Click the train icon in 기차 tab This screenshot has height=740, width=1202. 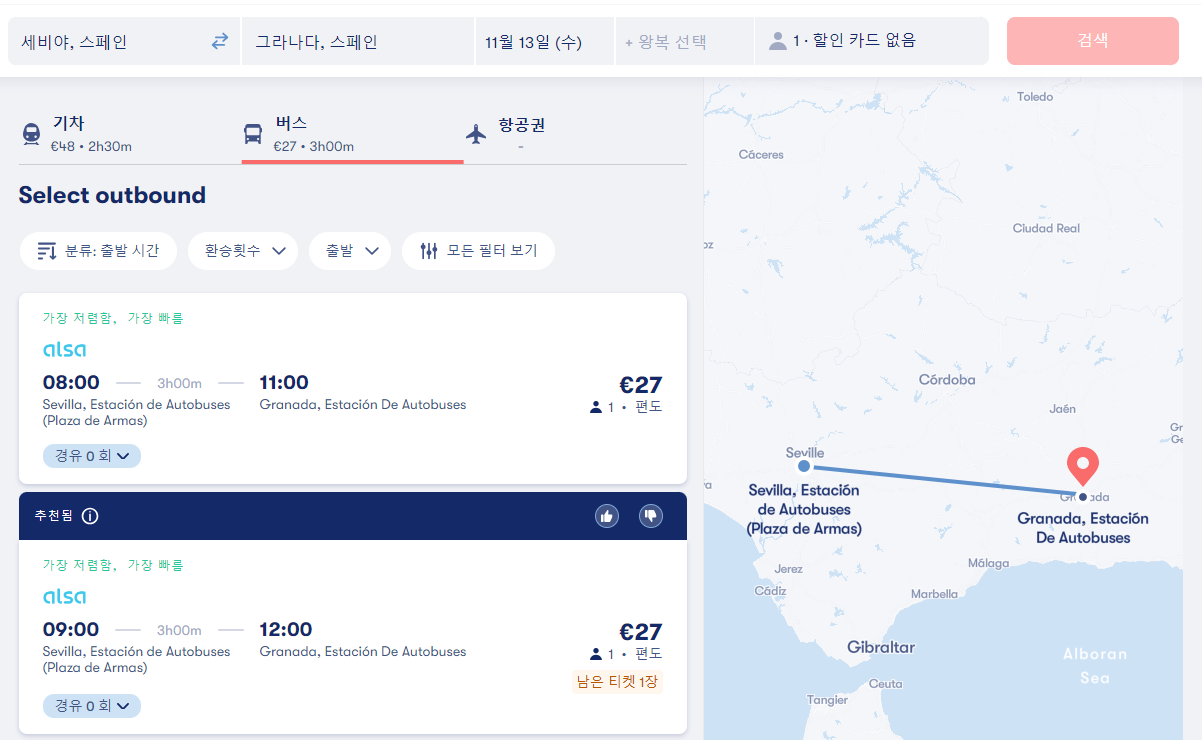click(32, 134)
